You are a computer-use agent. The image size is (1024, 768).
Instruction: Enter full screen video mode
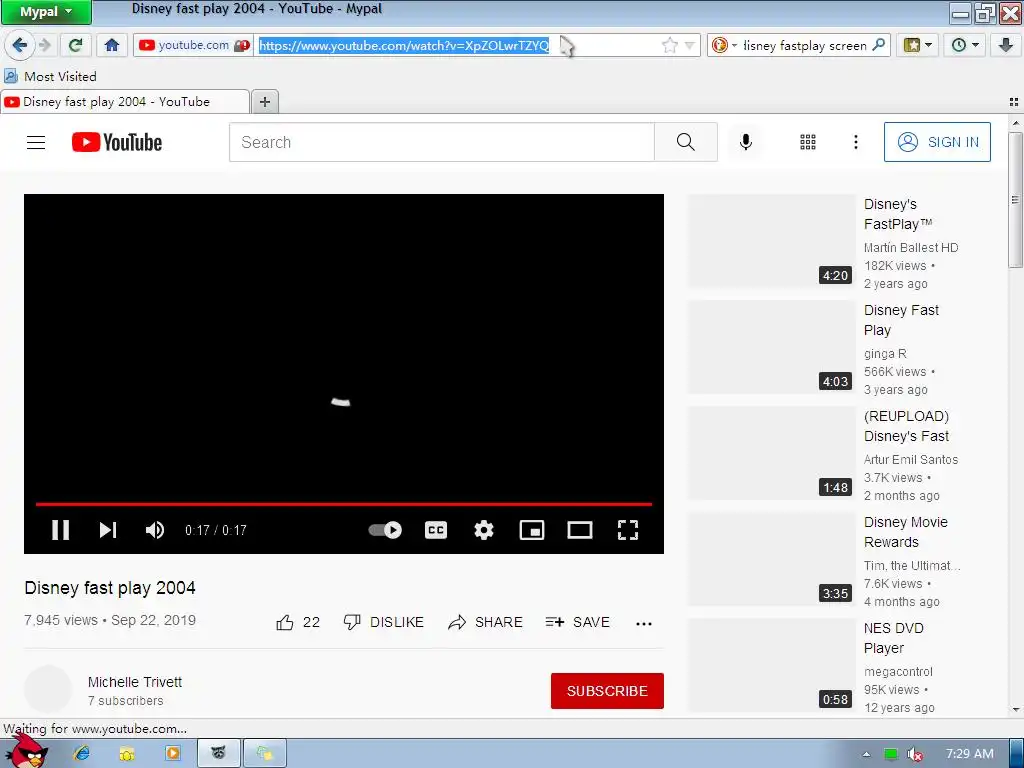(x=628, y=530)
